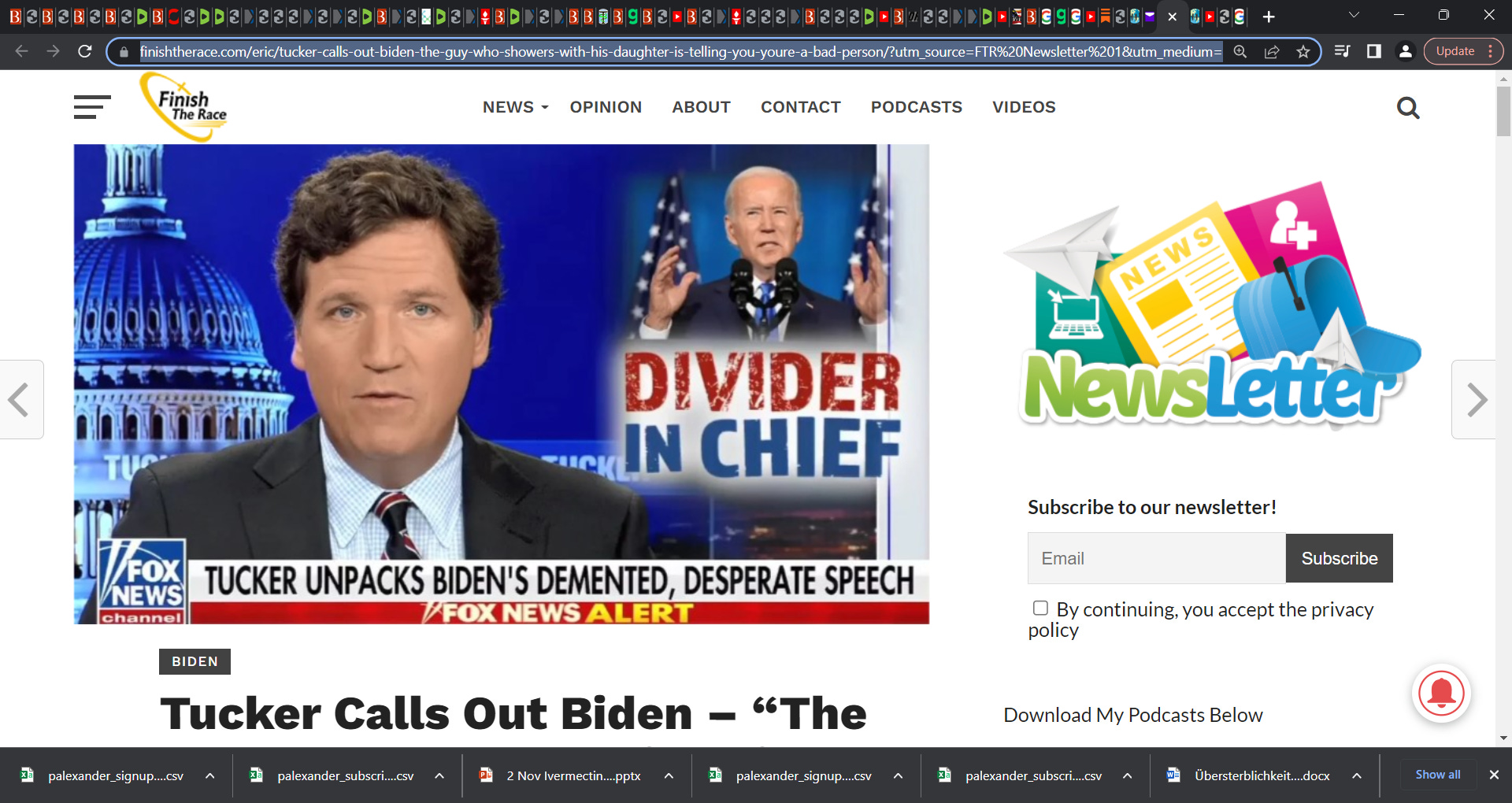The image size is (1512, 803).
Task: Accept the privacy policy checkbox
Action: point(1040,608)
